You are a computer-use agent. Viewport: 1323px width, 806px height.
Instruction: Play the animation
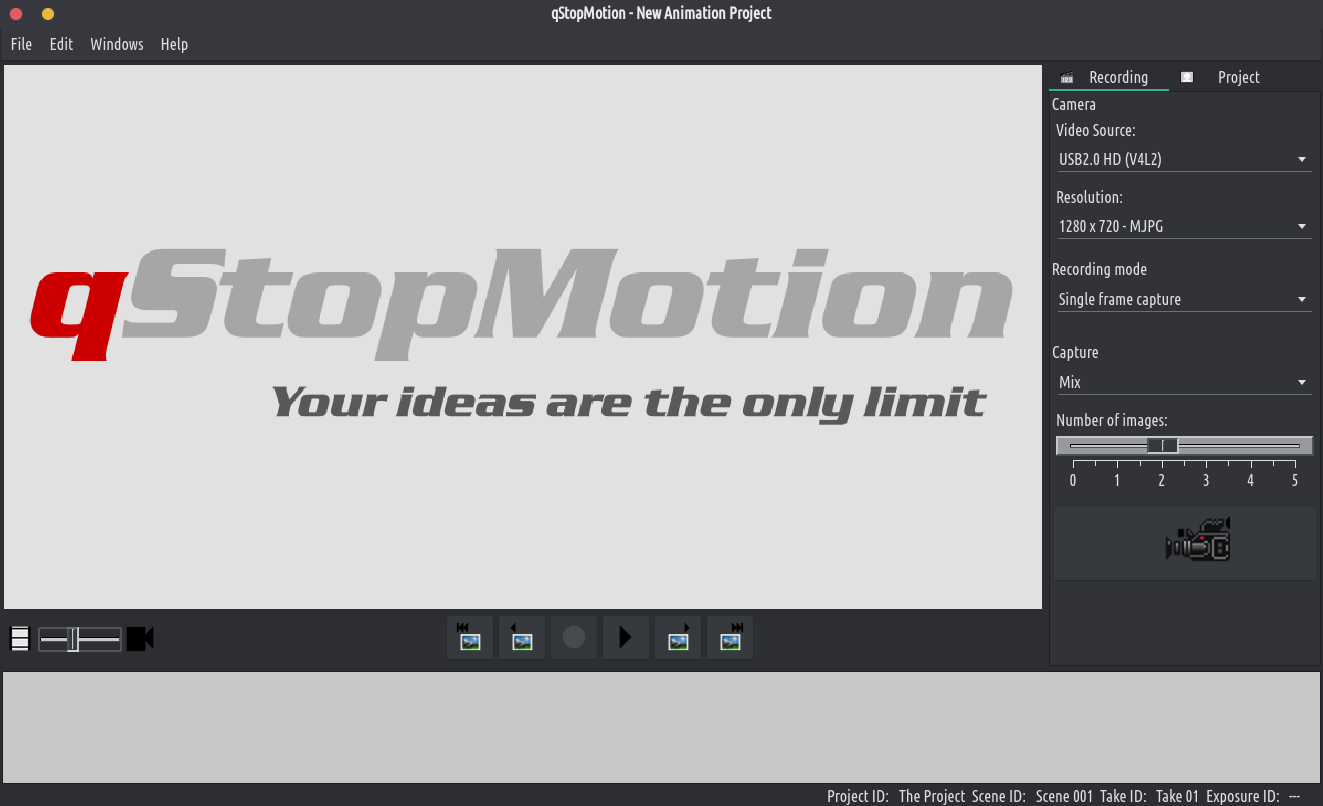[x=626, y=637]
